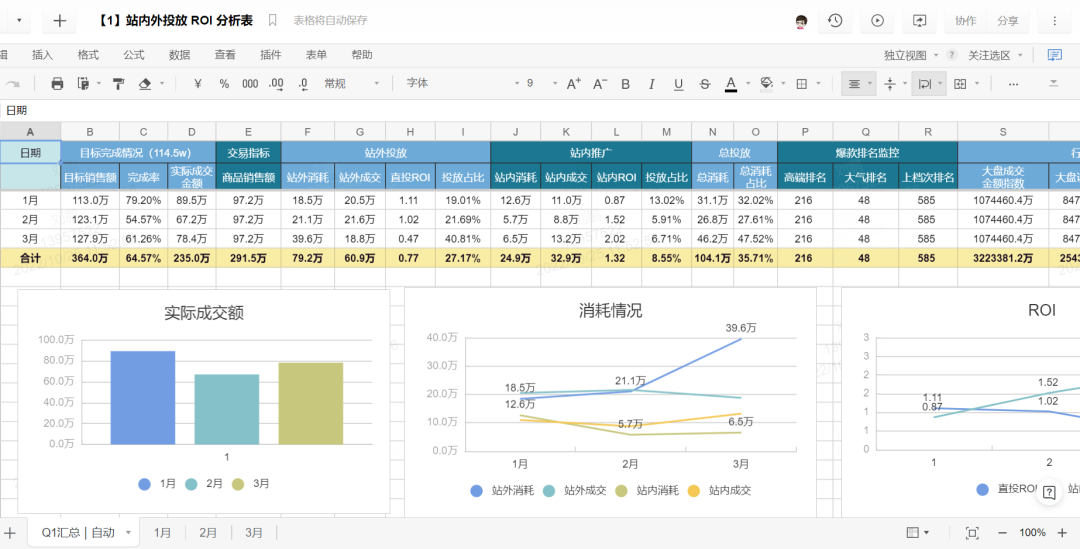Toggle underline formatting
The width and height of the screenshot is (1080, 549).
[678, 83]
